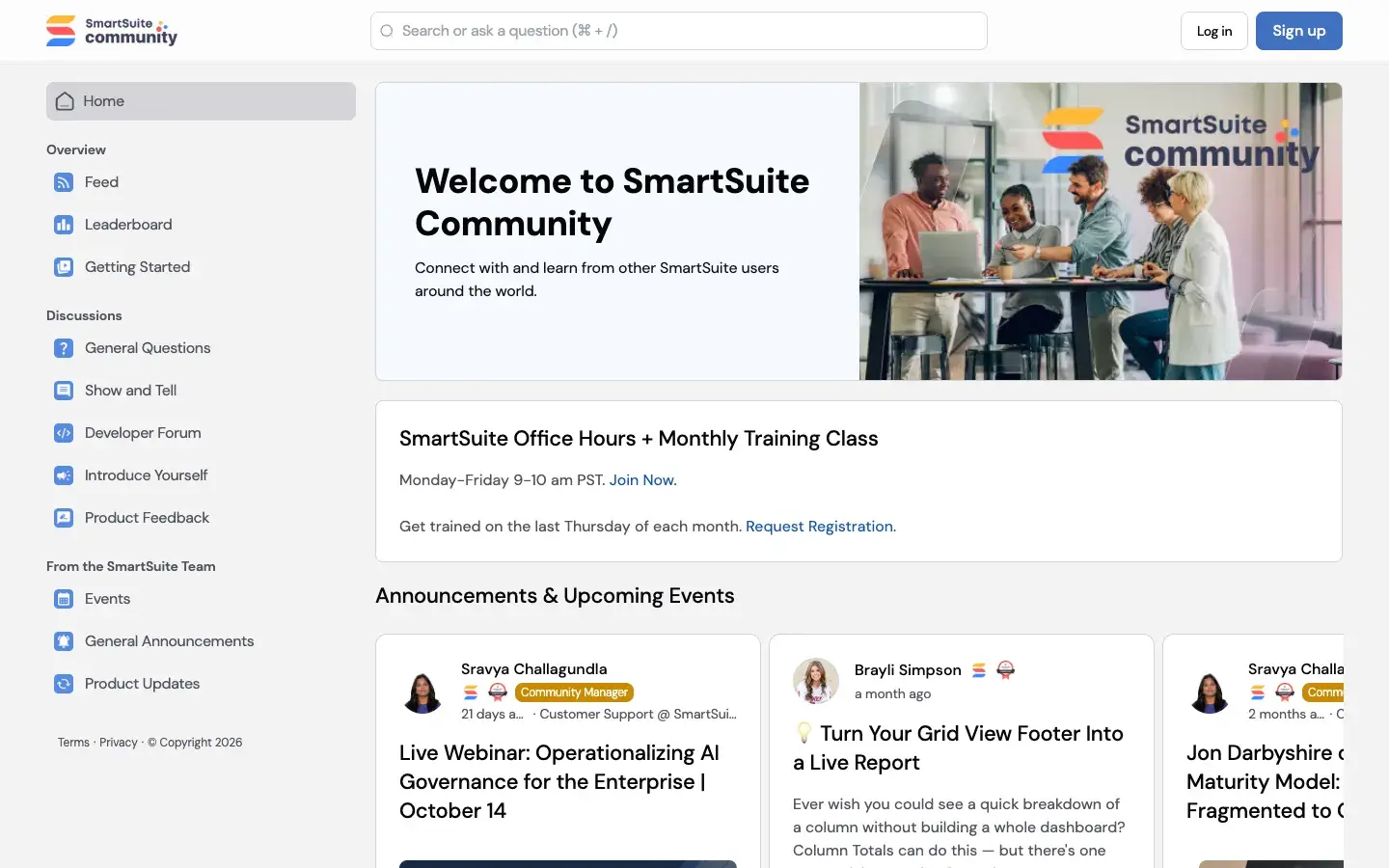
Task: Focus the search or ask a question field
Action: 679,31
